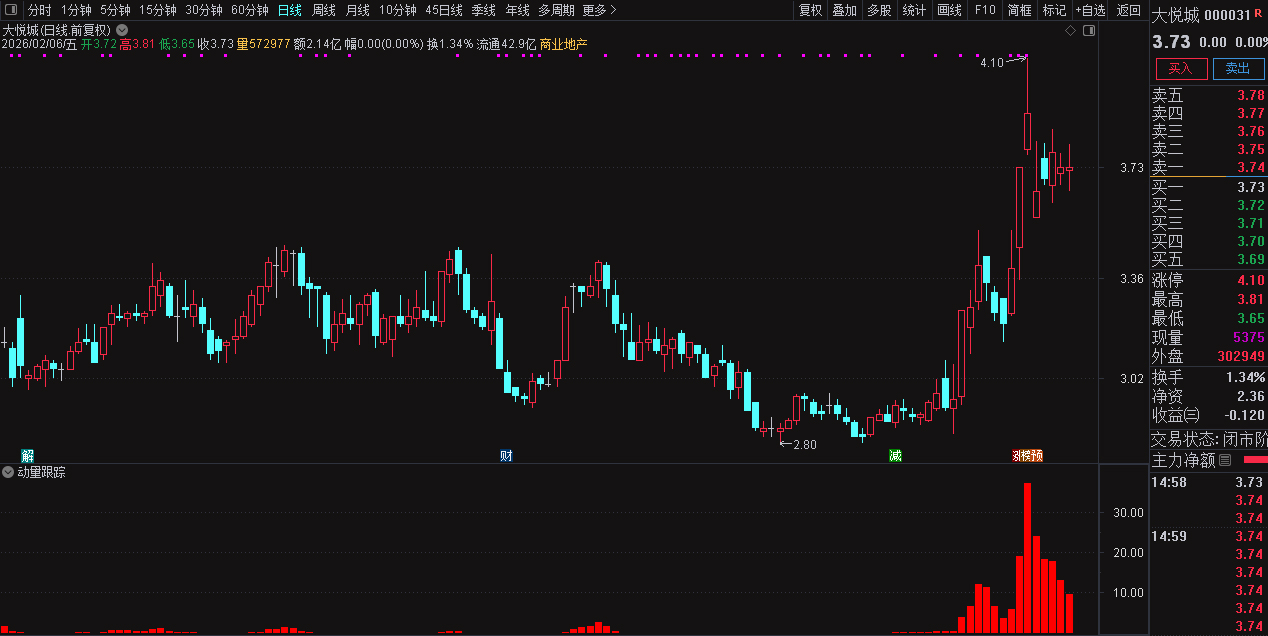Click the 外盘 value 302949
This screenshot has height=636, width=1268.
[1241, 356]
